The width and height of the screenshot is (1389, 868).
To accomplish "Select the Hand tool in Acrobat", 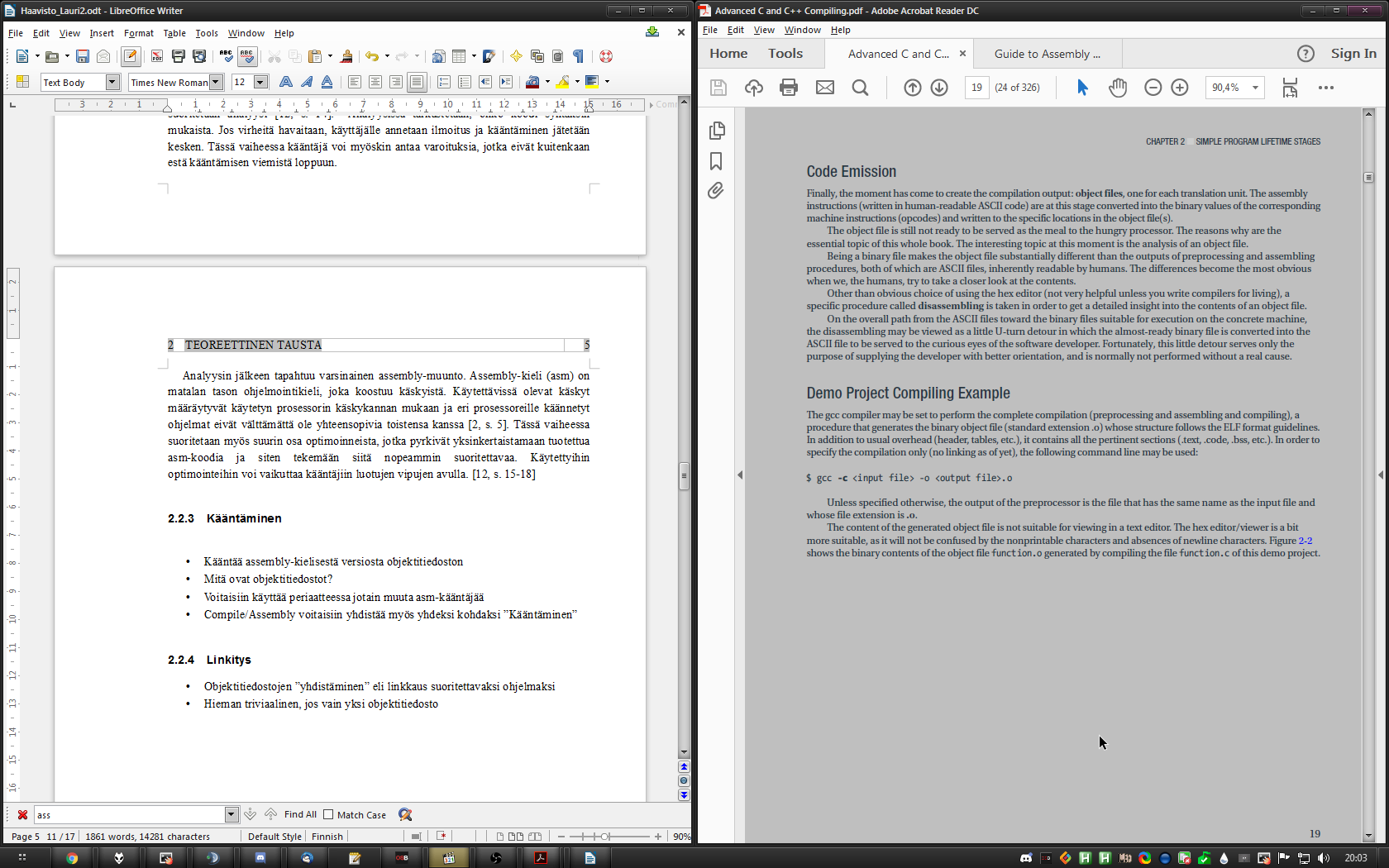I will pos(1118,88).
